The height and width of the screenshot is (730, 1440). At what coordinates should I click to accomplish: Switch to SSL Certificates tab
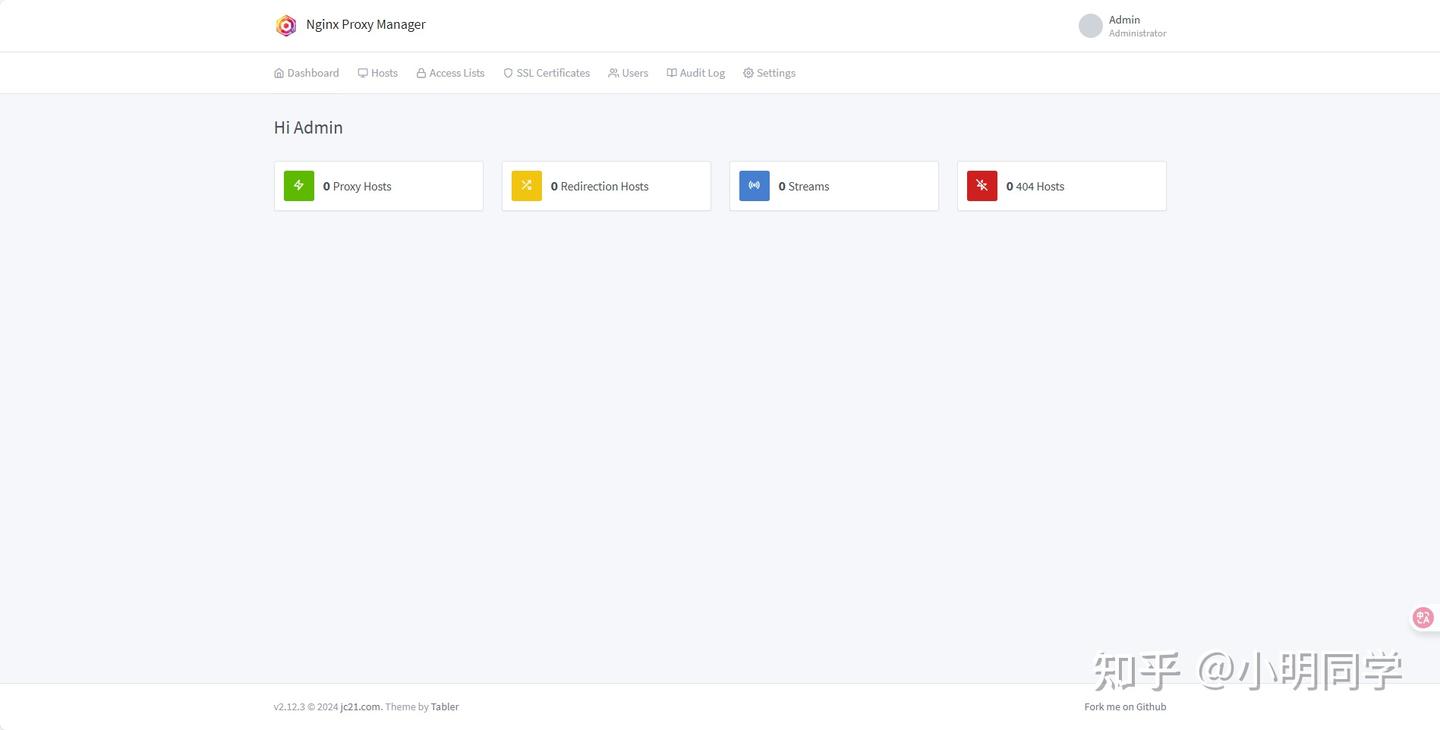pyautogui.click(x=547, y=73)
